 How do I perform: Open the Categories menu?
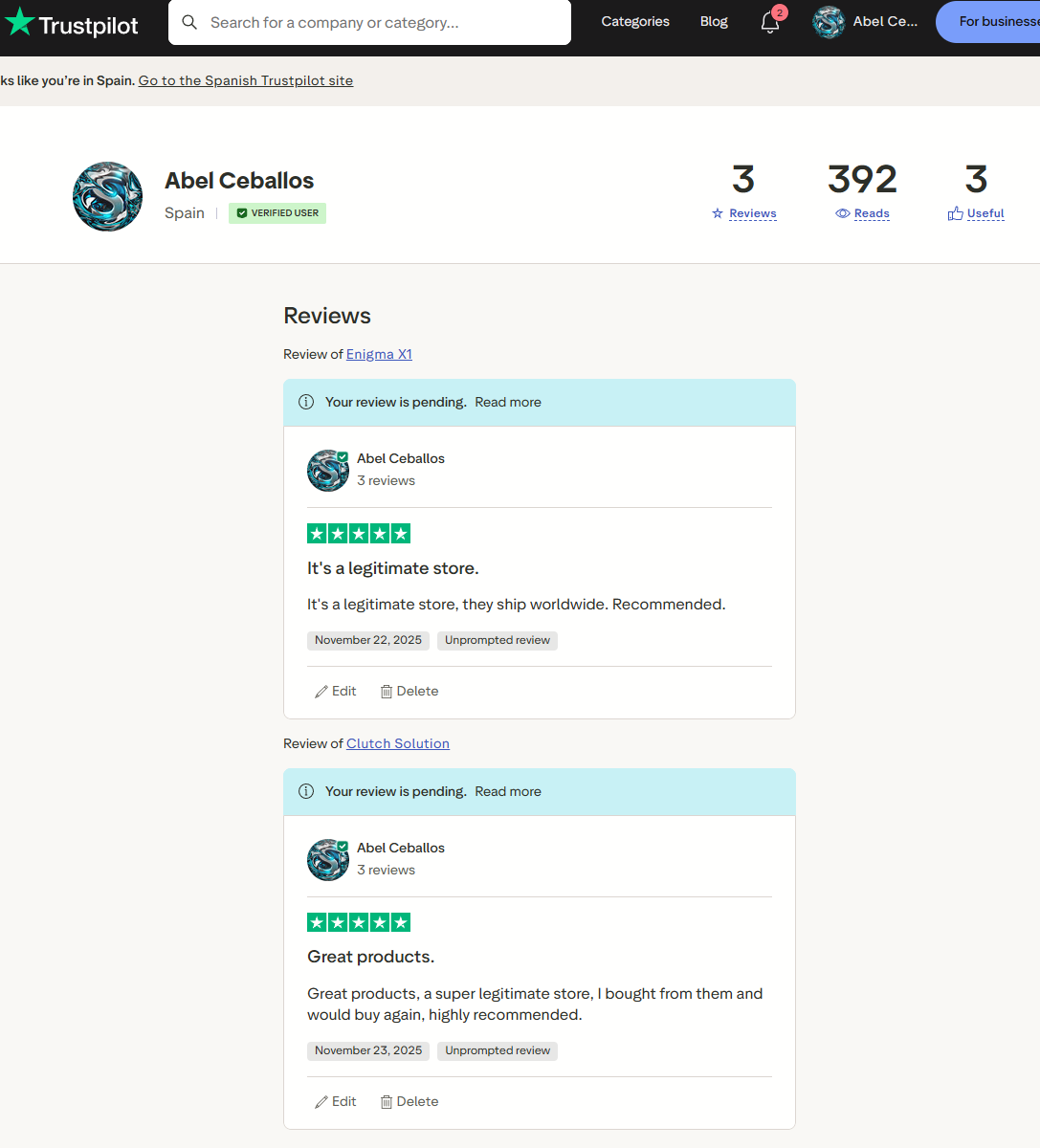point(635,22)
